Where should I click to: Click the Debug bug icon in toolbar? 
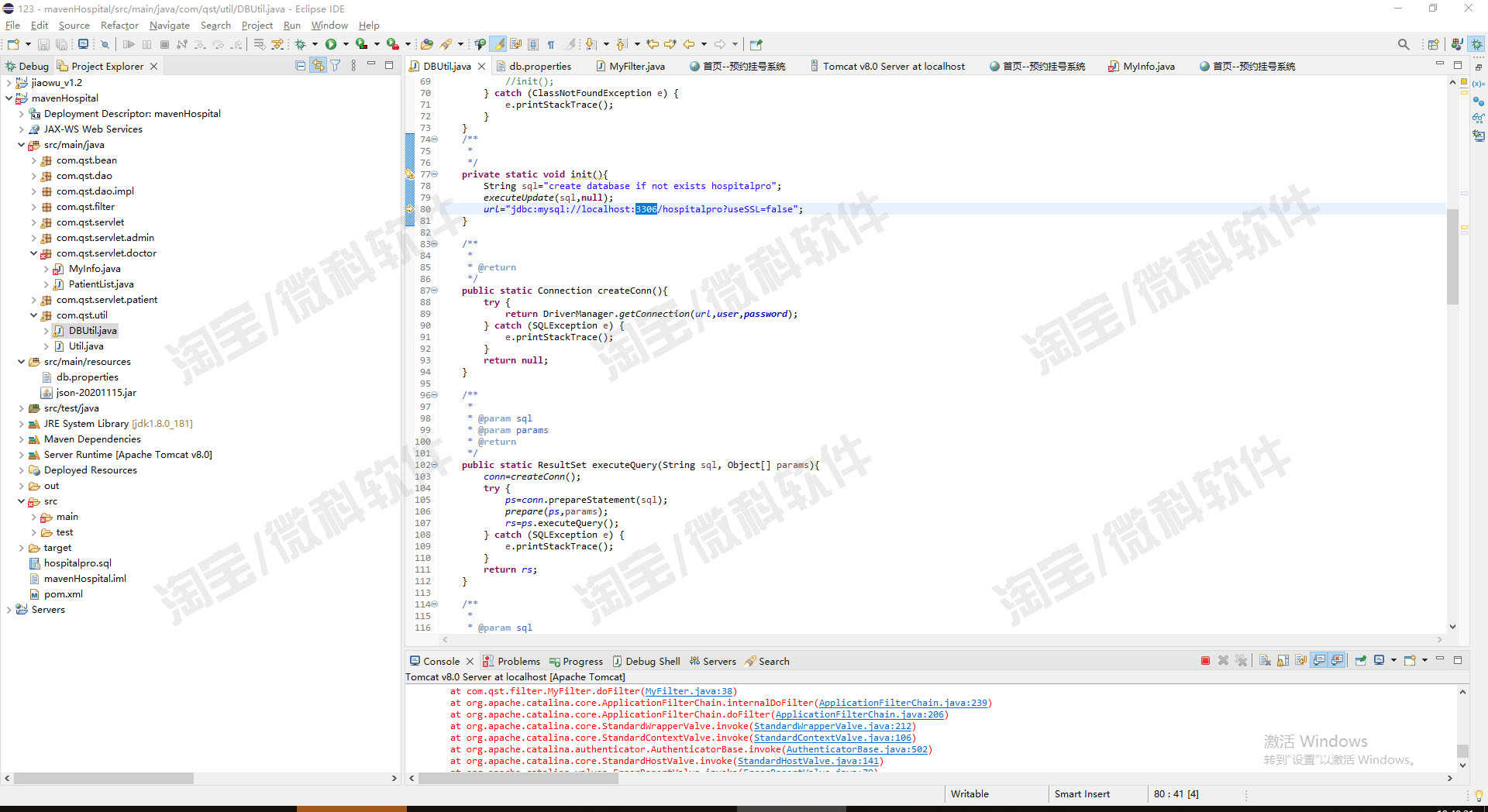(x=301, y=44)
